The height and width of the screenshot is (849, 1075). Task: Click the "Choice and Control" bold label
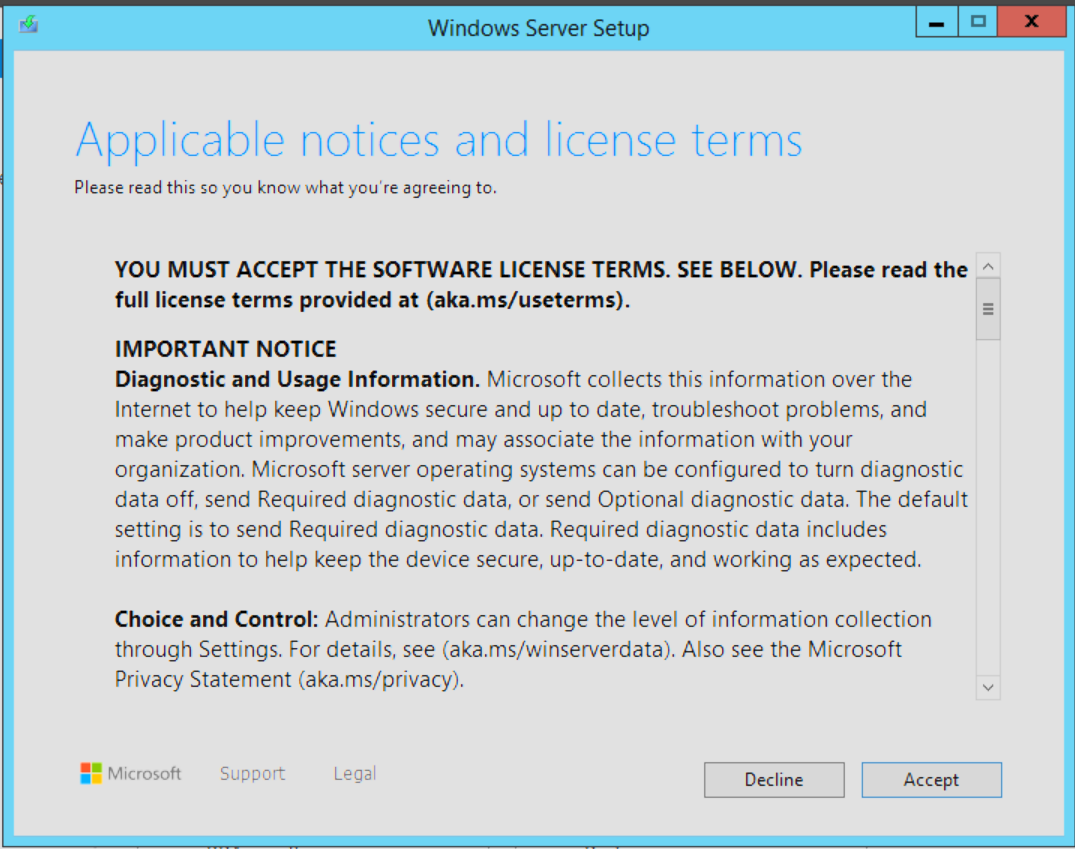[x=215, y=619]
